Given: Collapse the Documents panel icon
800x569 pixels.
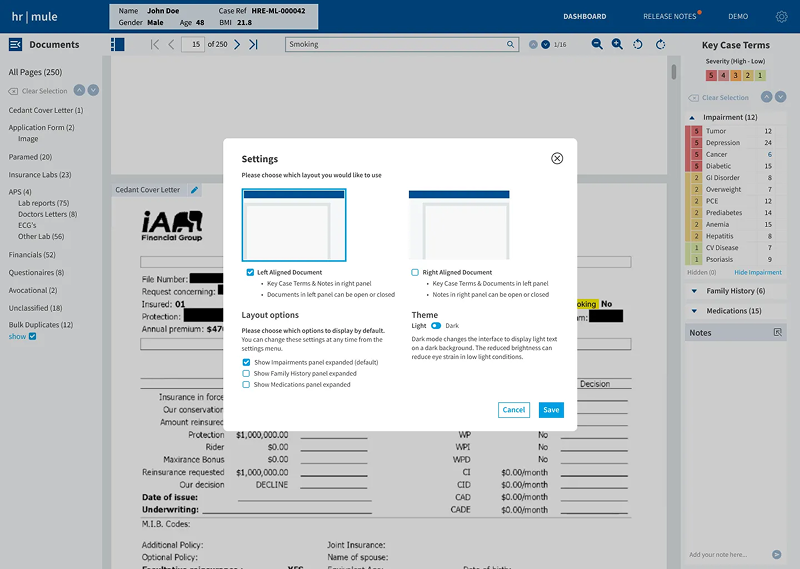Looking at the screenshot, I should (x=15, y=45).
